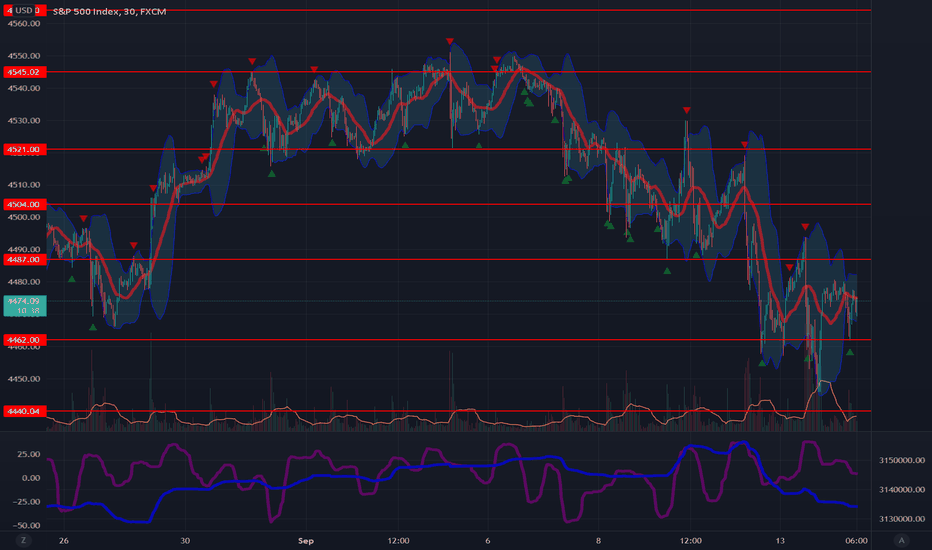Click the 4560.00 price axis value
This screenshot has width=932, height=550.
[24, 24]
